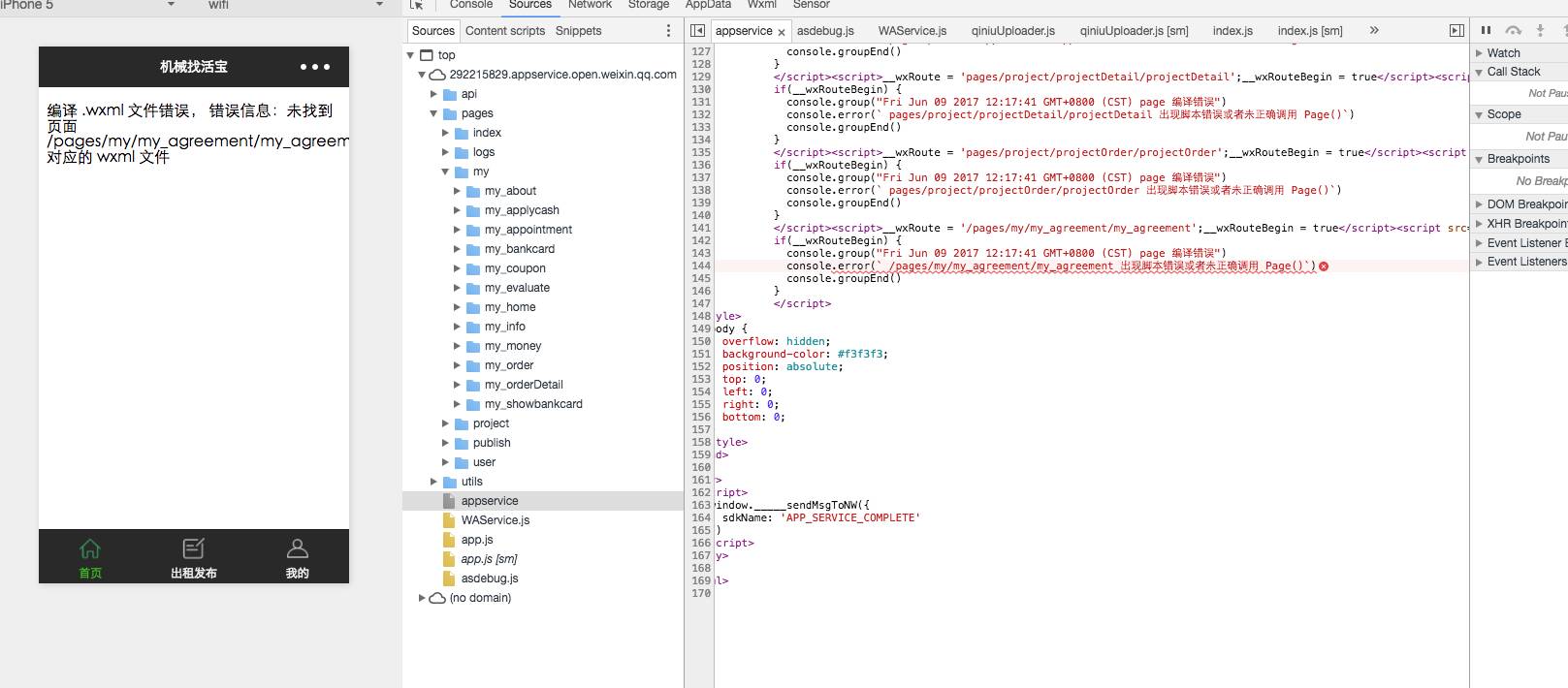Click the error marker on line 144

[1324, 266]
